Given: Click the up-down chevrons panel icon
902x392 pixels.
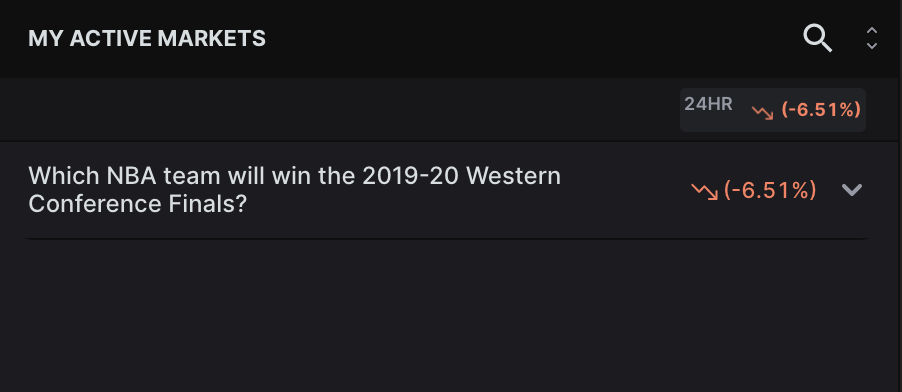Looking at the screenshot, I should tap(872, 39).
